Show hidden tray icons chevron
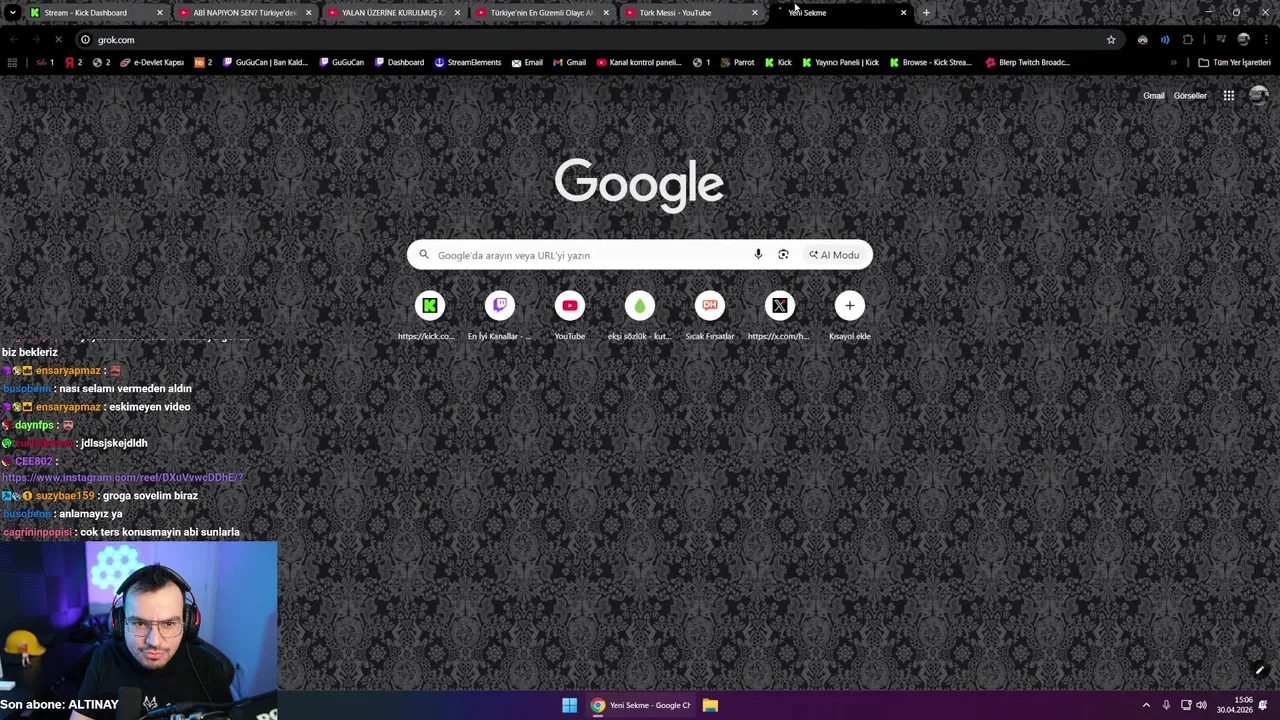The height and width of the screenshot is (720, 1280). [x=1146, y=705]
